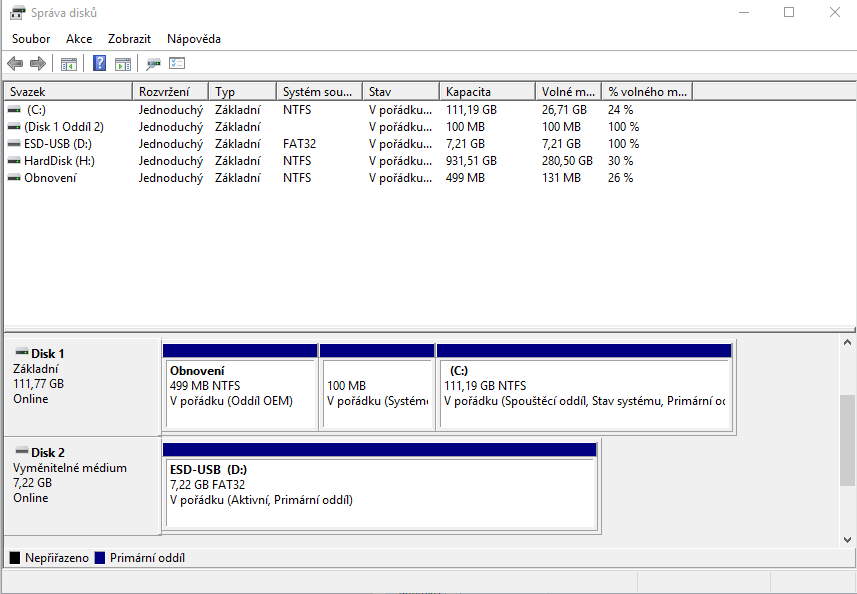Click the 7,21 GB capacity cell
Viewport: 857px width, 594px height.
pyautogui.click(x=465, y=144)
